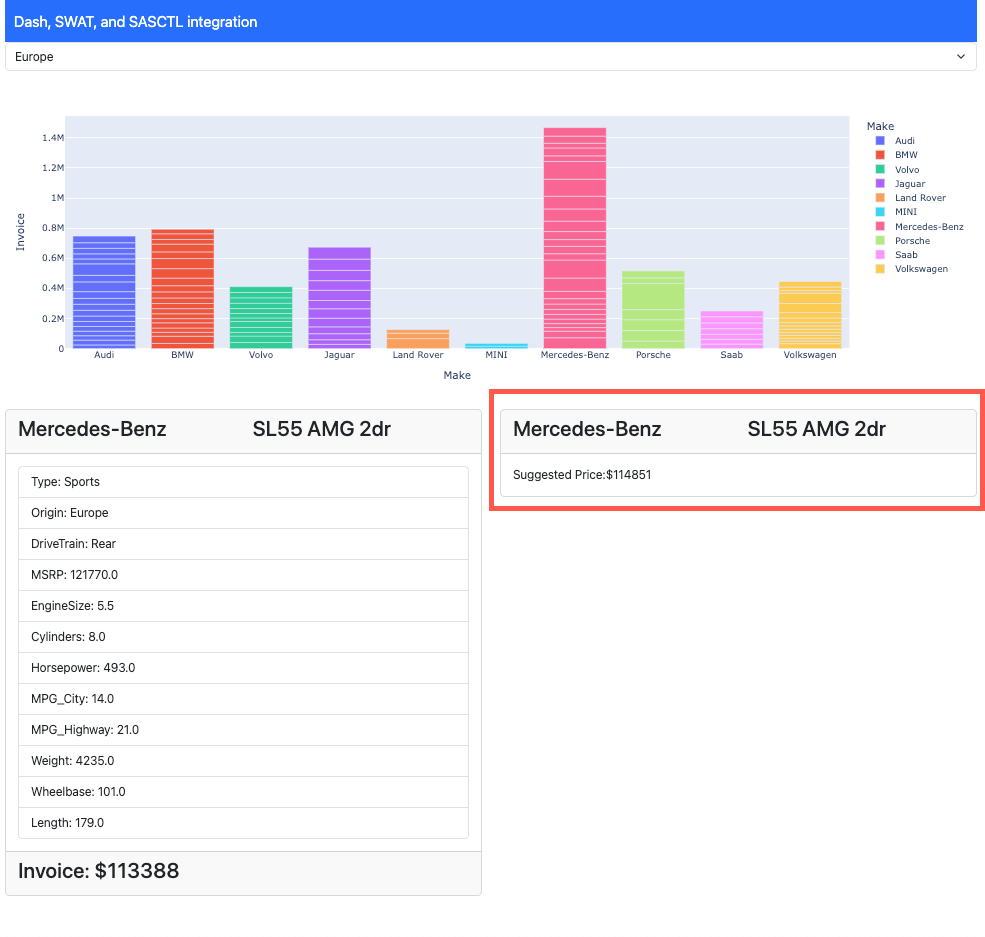The image size is (985, 937).
Task: Click the Porsche bar
Action: 653,310
